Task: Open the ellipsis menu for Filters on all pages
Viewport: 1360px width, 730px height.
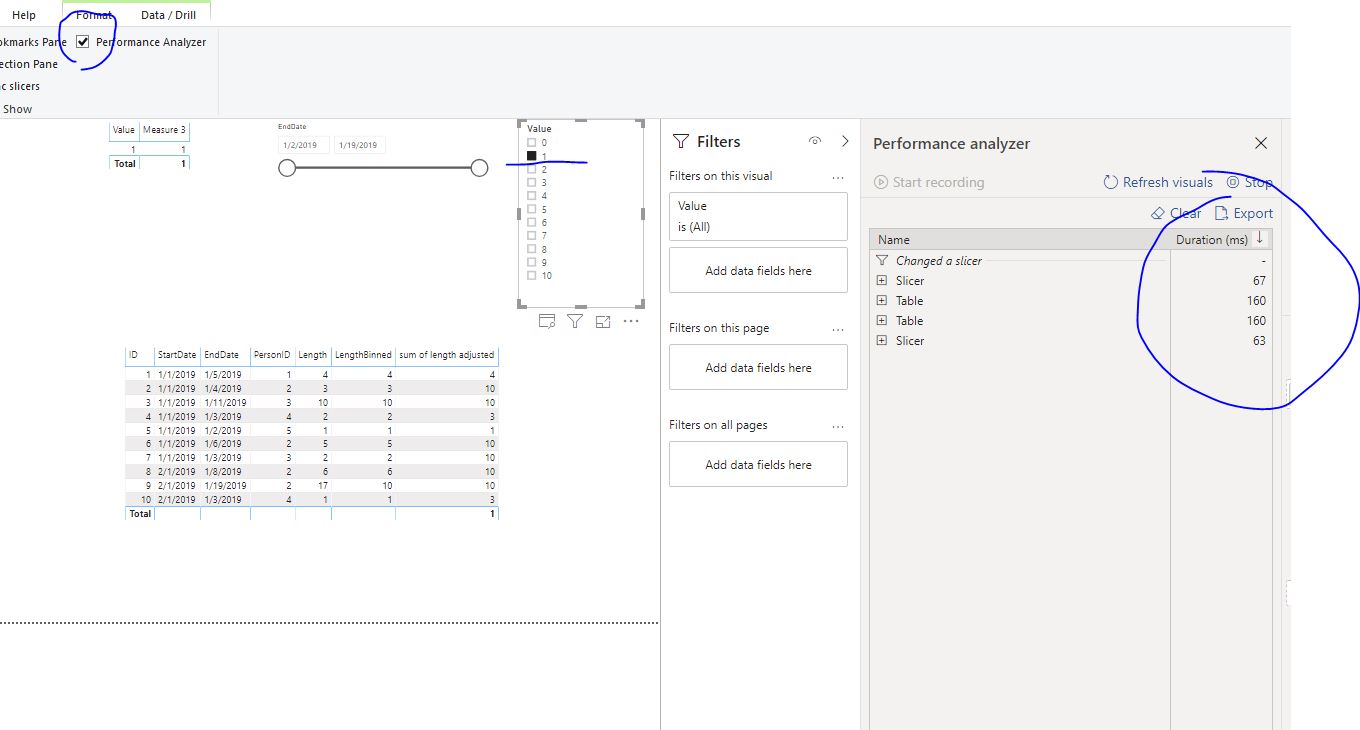Action: tap(838, 426)
